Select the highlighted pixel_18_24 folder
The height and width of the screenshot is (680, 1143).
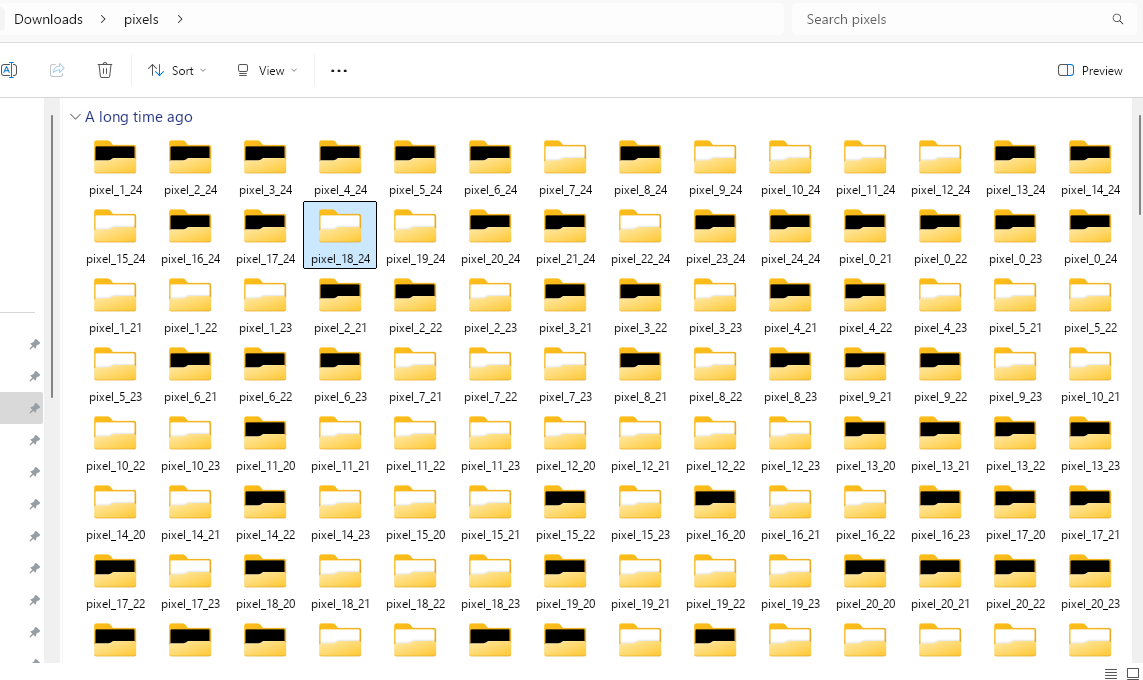340,235
